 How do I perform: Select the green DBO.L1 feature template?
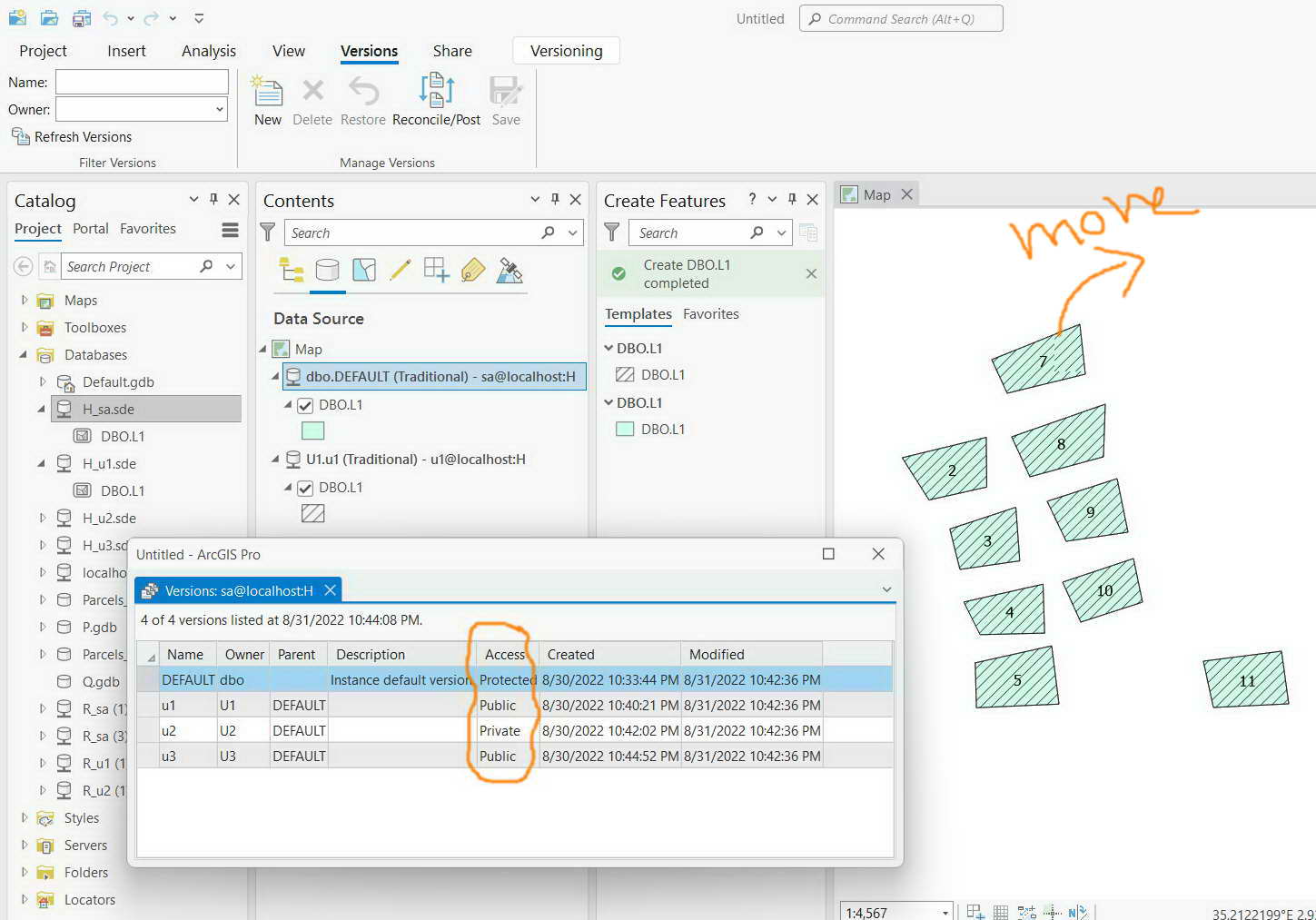650,429
